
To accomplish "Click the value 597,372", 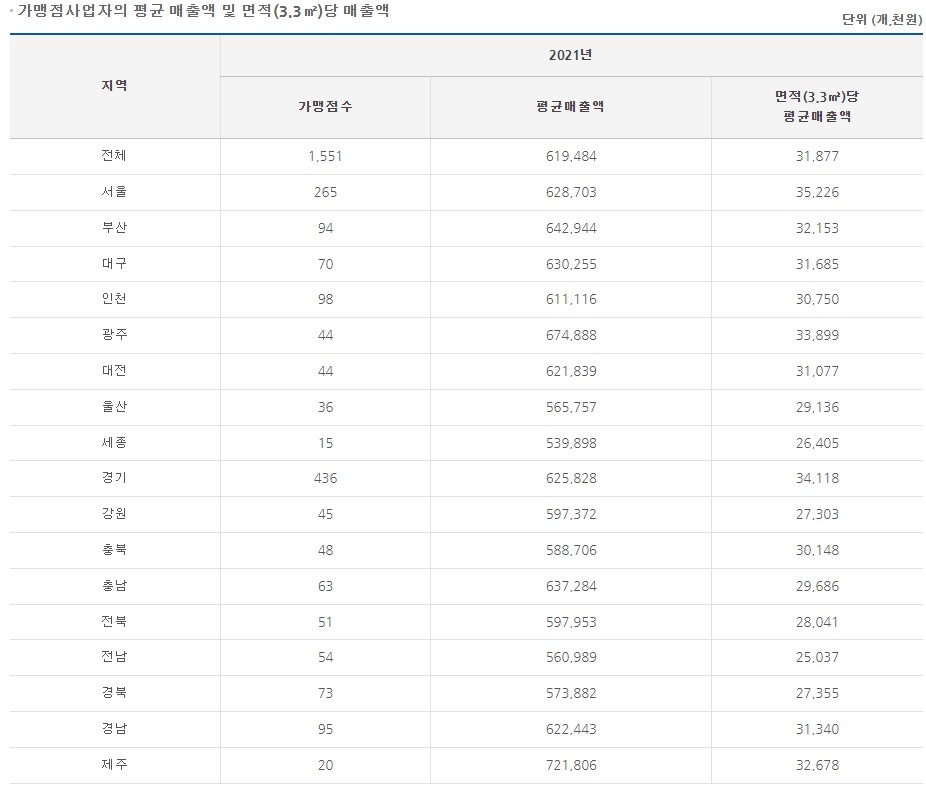I will click(571, 515).
